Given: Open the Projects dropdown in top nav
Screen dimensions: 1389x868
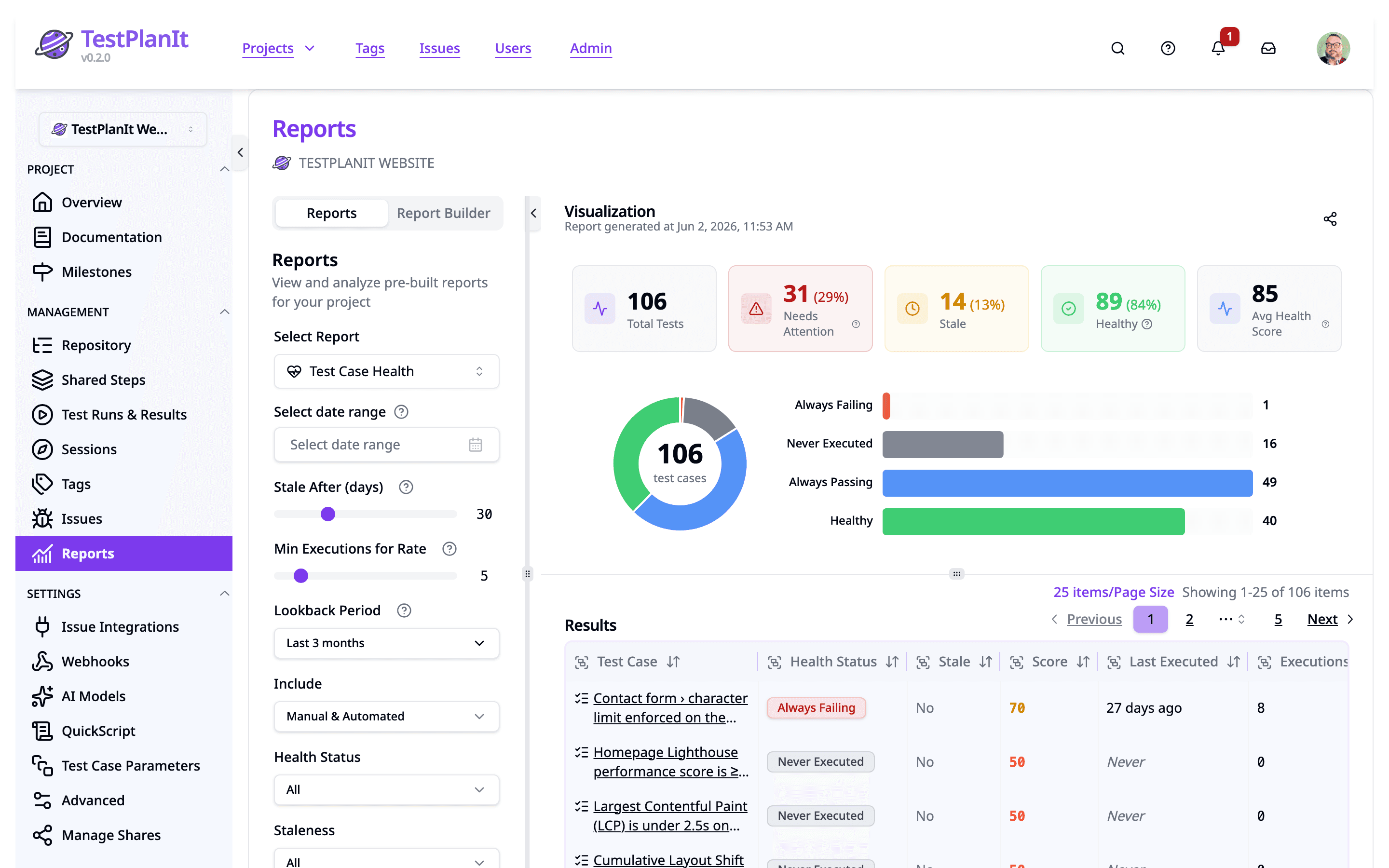Looking at the screenshot, I should click(x=278, y=48).
